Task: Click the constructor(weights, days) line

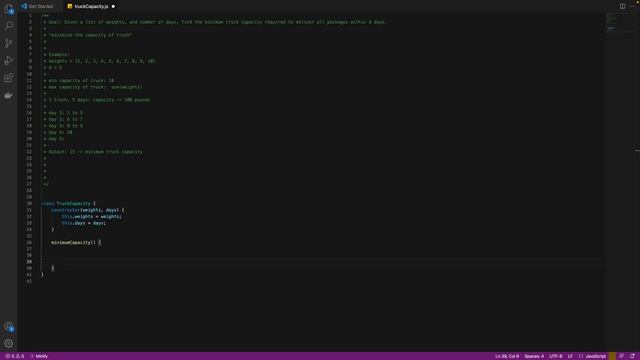Action: click(88, 210)
